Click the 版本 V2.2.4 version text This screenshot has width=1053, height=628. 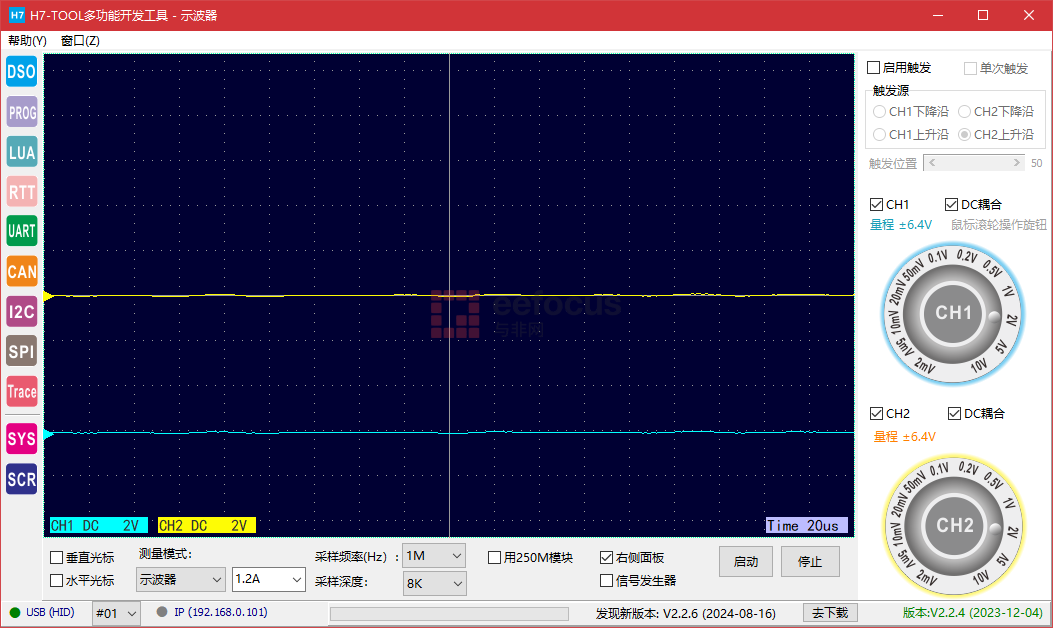[972, 613]
